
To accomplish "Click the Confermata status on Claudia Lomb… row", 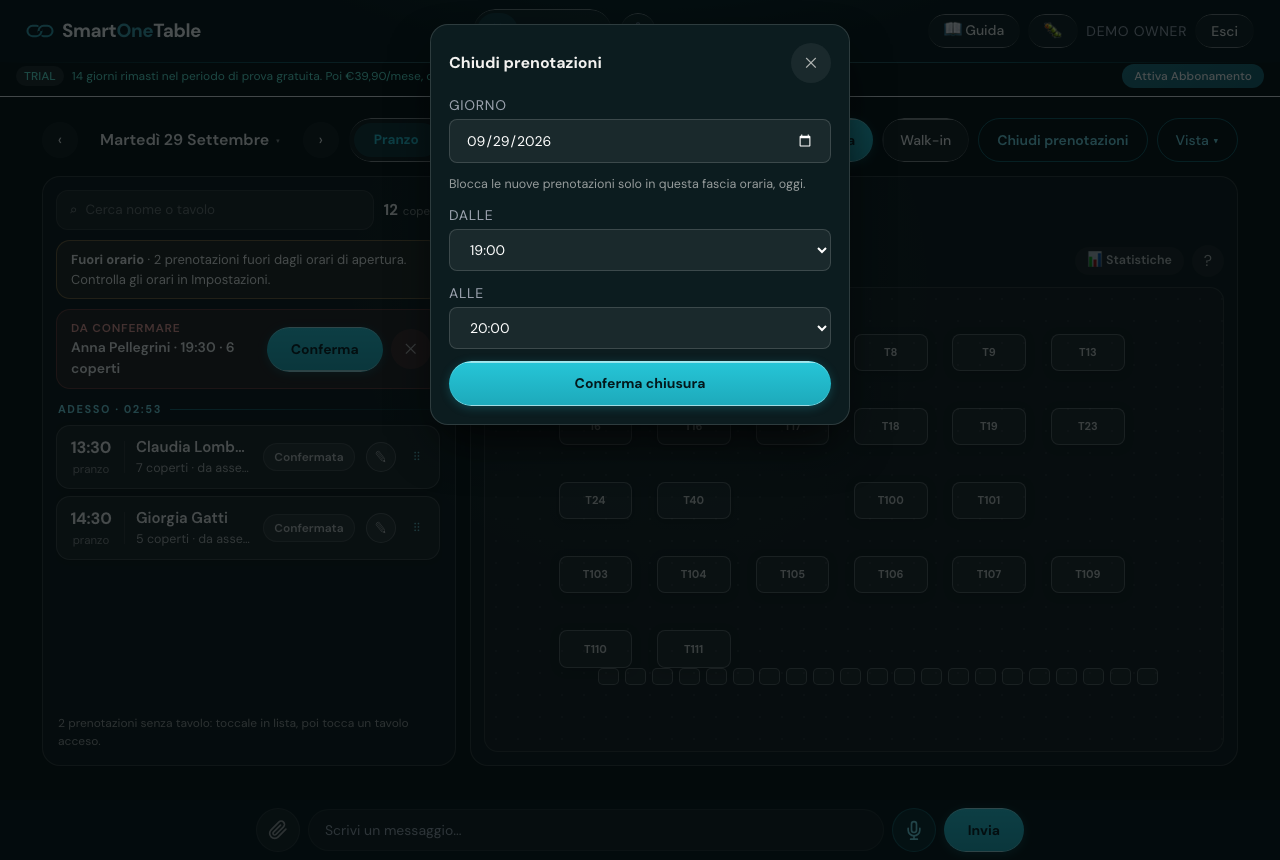I will click(309, 457).
